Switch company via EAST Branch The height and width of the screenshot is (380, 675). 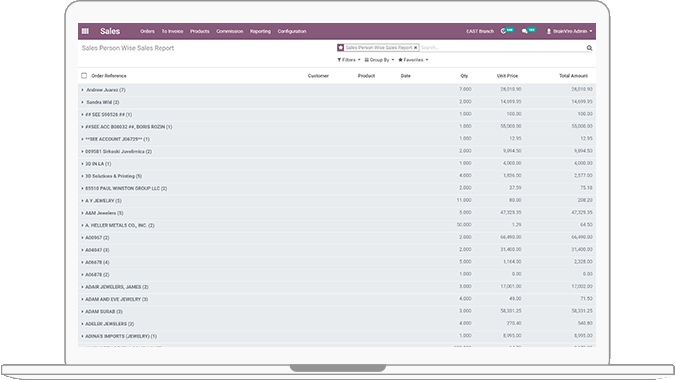tap(480, 31)
